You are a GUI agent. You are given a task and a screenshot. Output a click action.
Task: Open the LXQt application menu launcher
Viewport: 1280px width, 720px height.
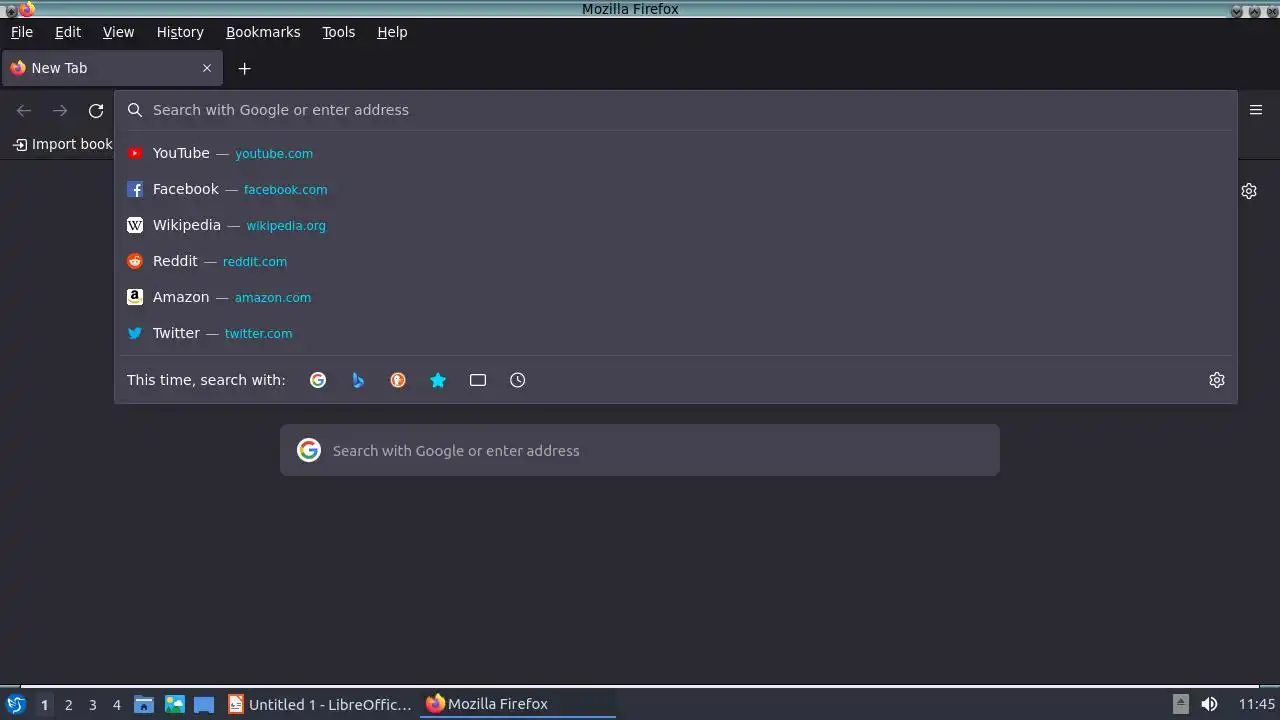click(15, 704)
